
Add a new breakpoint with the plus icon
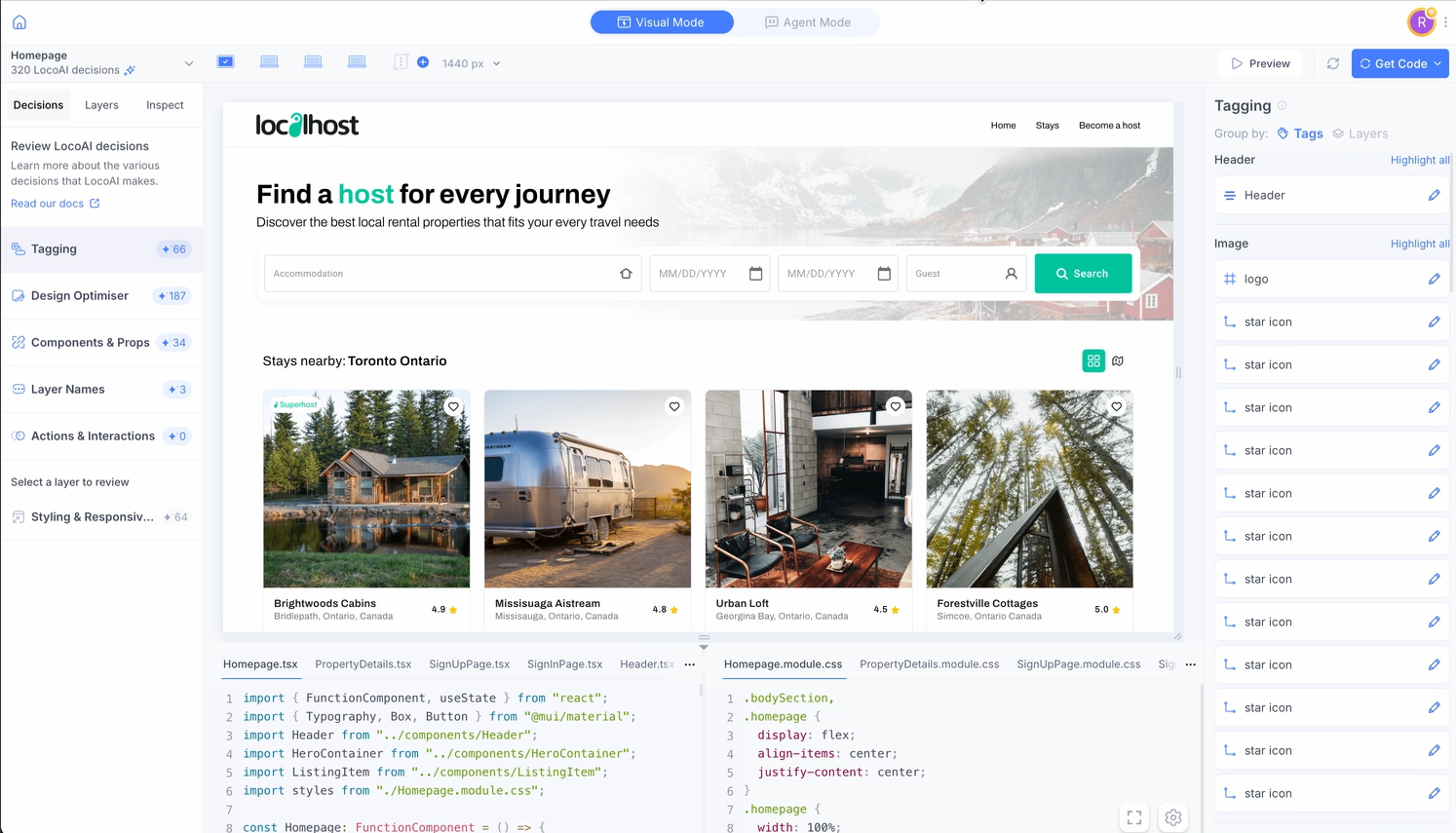[423, 61]
